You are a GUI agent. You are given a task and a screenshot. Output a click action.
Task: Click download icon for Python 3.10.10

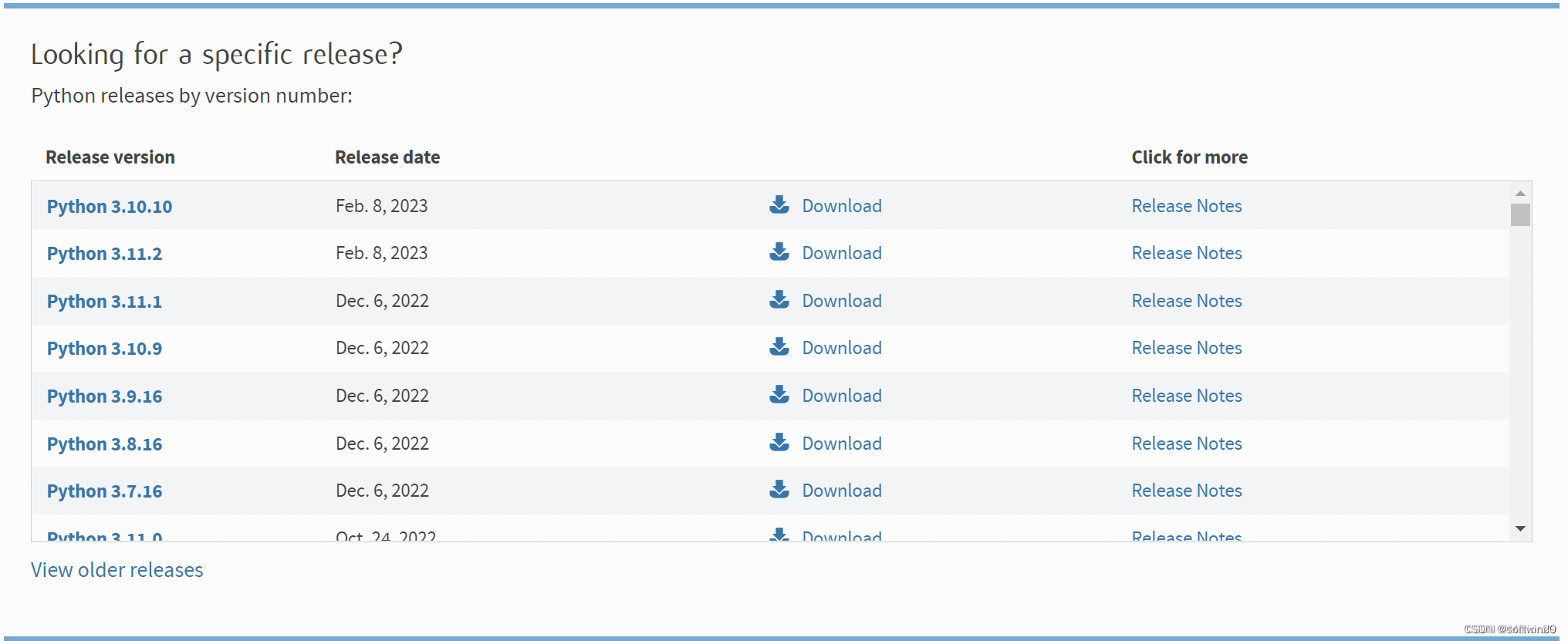(779, 205)
